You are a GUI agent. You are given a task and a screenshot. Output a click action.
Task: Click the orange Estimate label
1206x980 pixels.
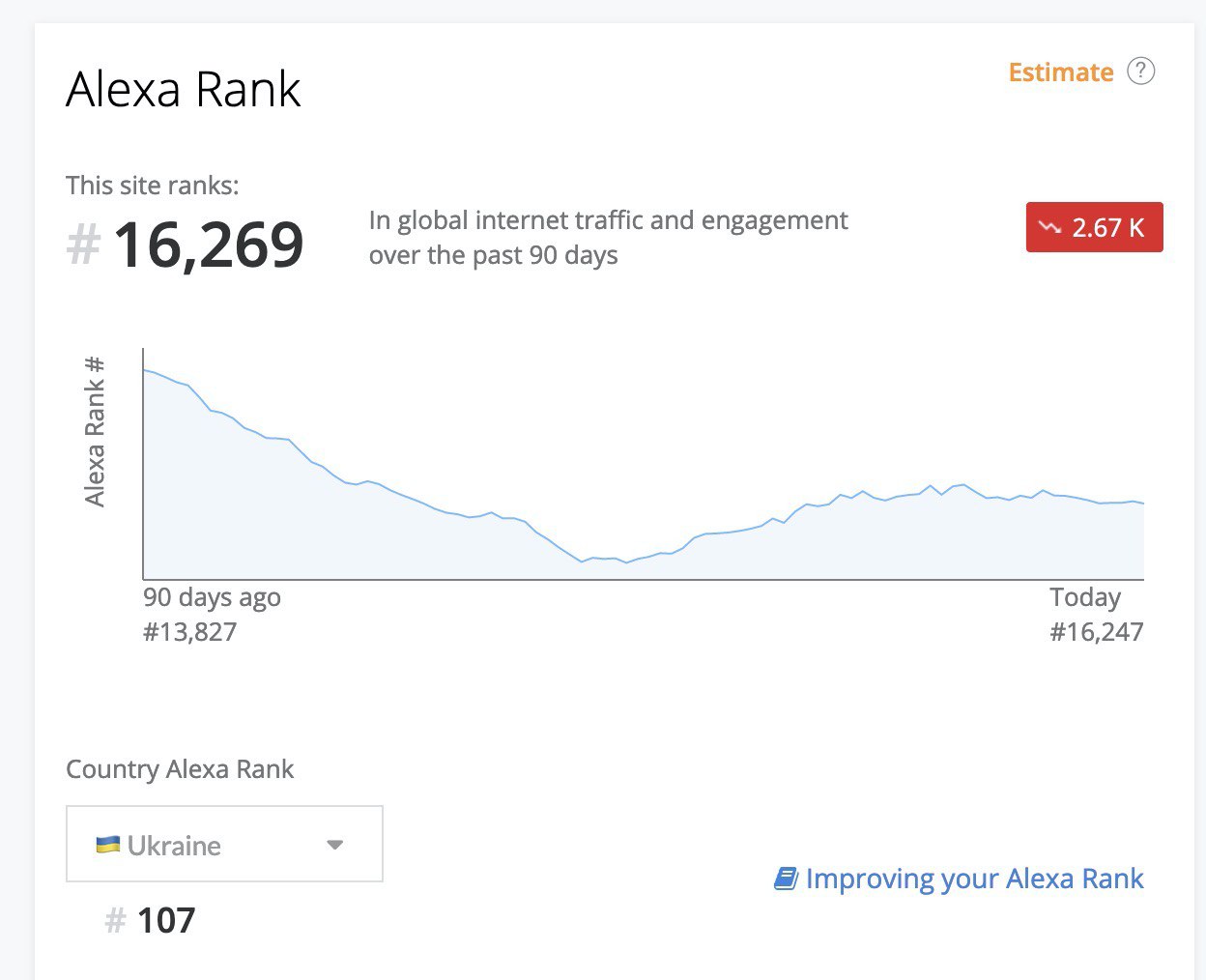tap(1061, 72)
